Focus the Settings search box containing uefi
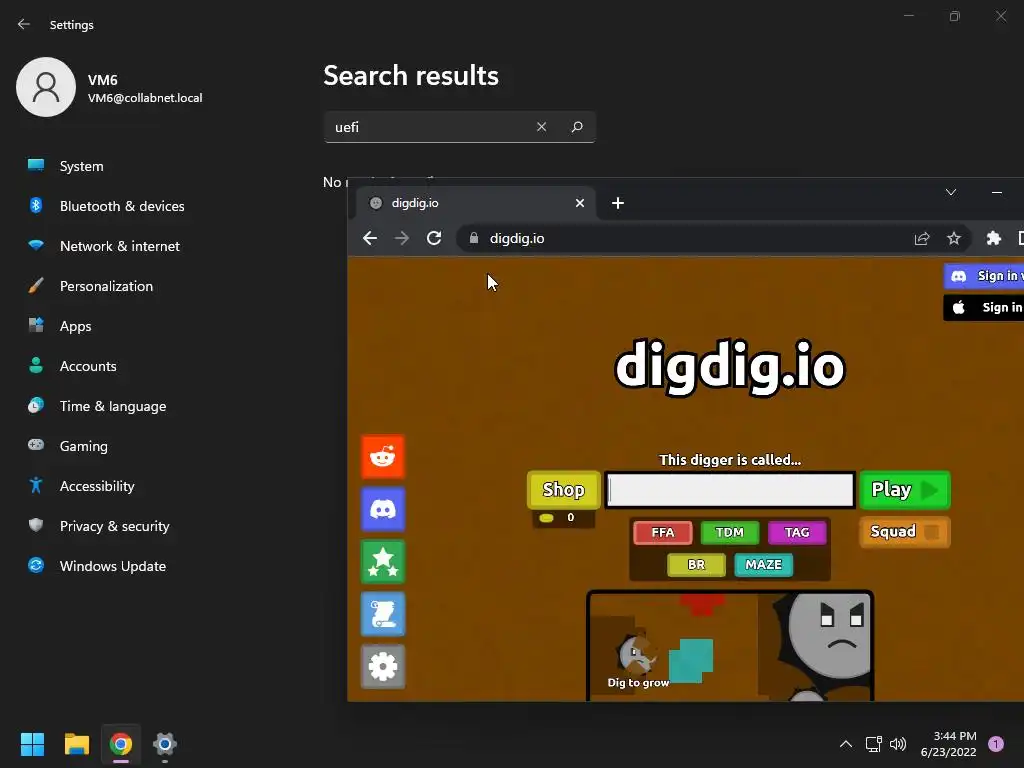 [459, 127]
